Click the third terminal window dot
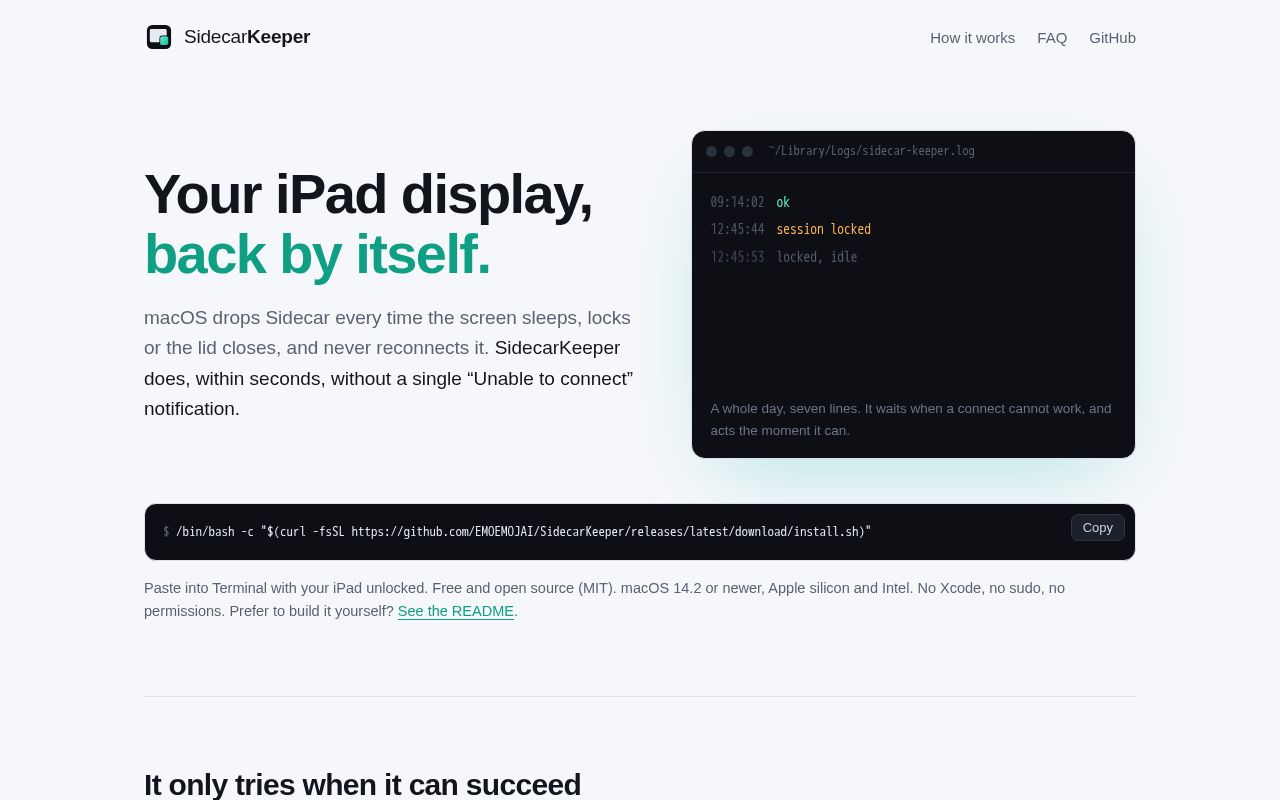 pyautogui.click(x=747, y=152)
